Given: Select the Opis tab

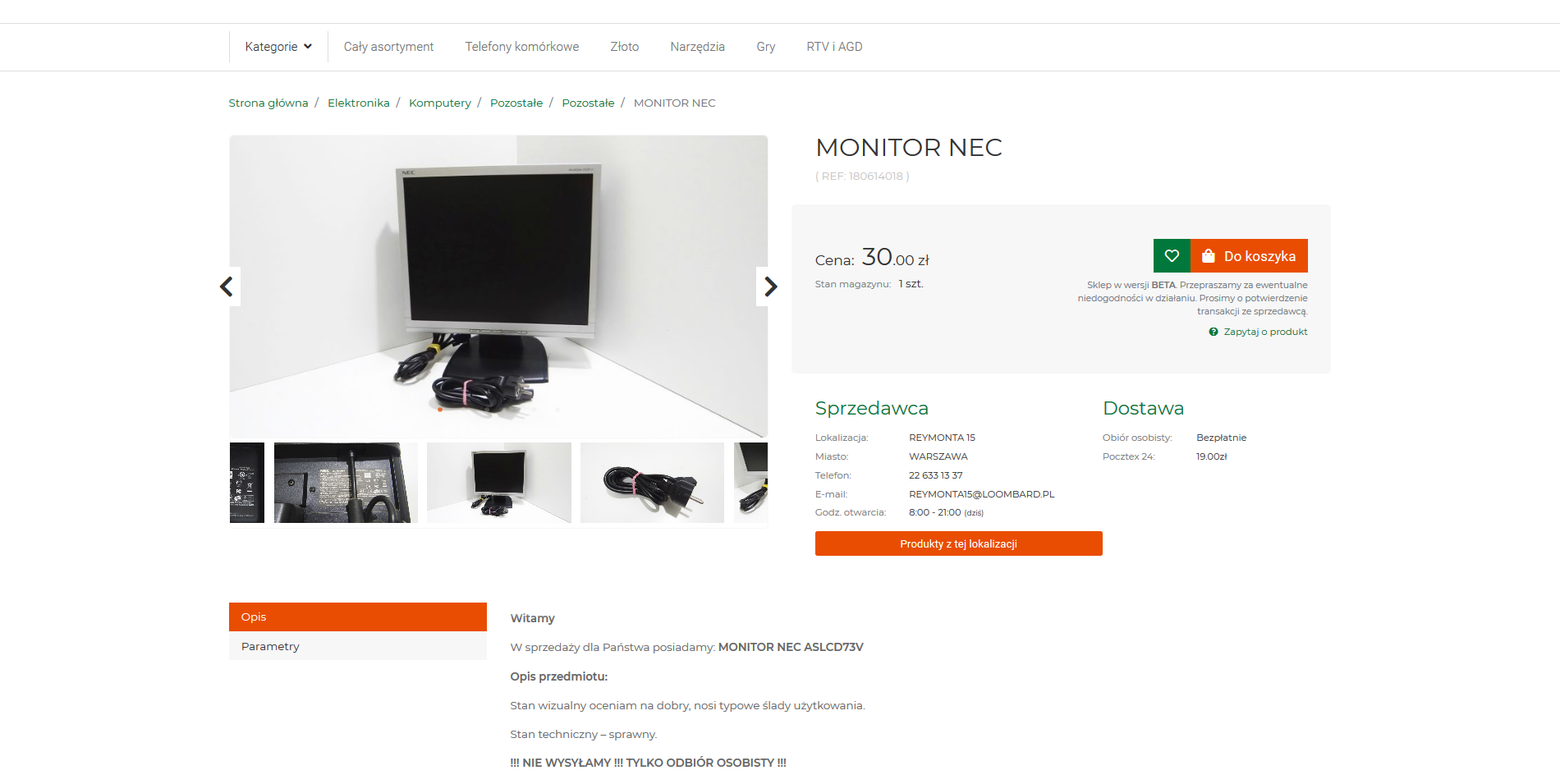Looking at the screenshot, I should (358, 617).
